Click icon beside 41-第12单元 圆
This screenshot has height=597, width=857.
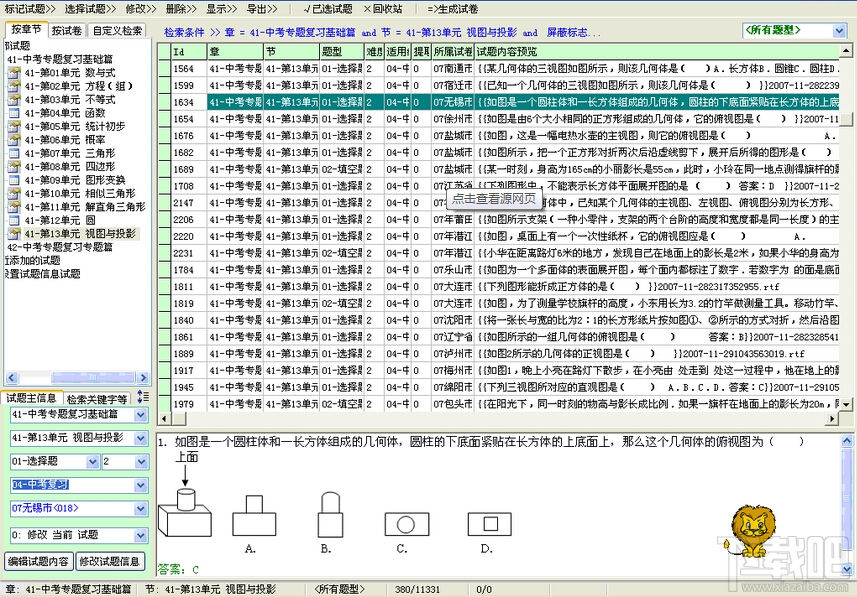pyautogui.click(x=14, y=220)
